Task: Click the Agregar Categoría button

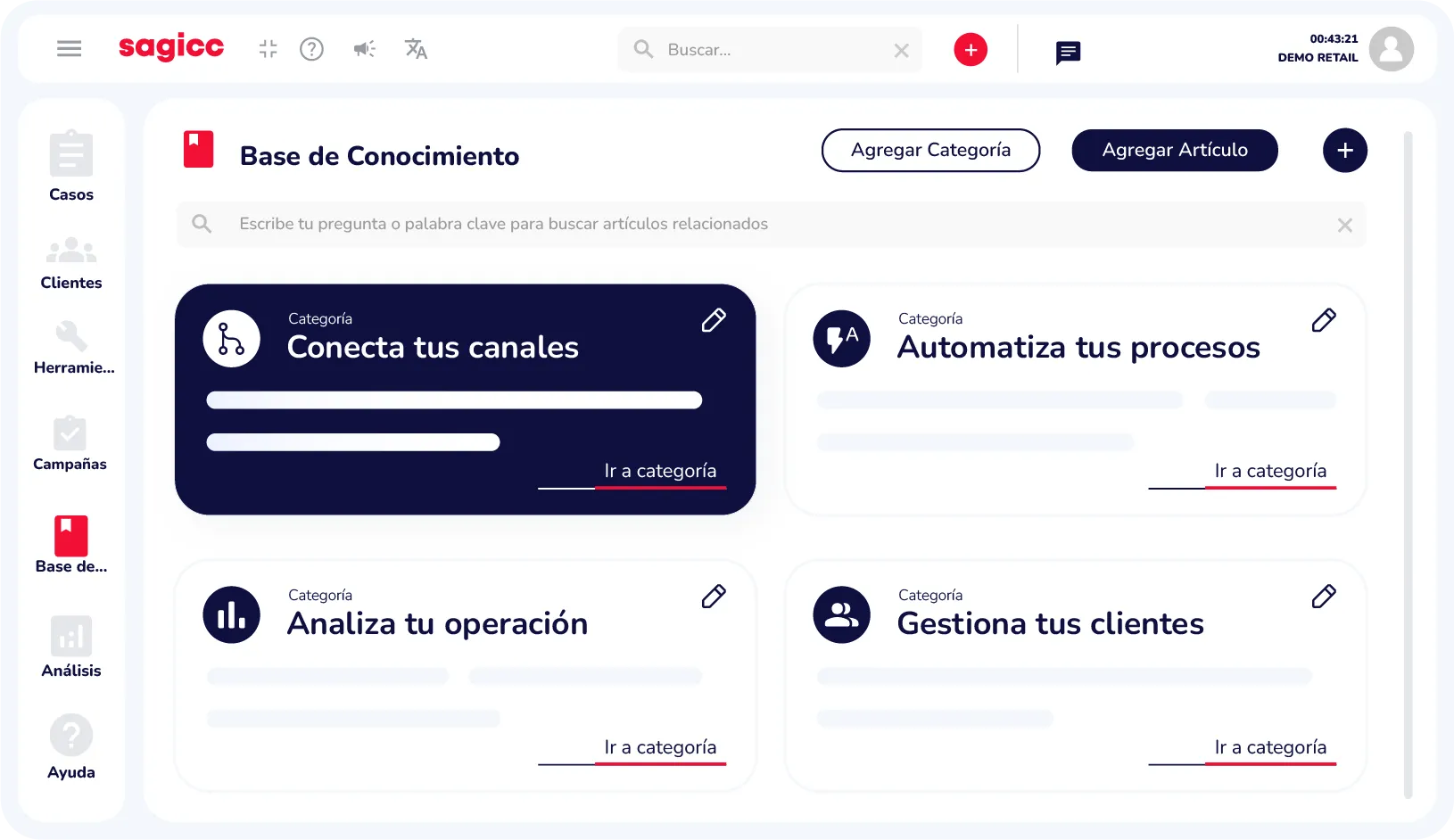Action: [930, 150]
